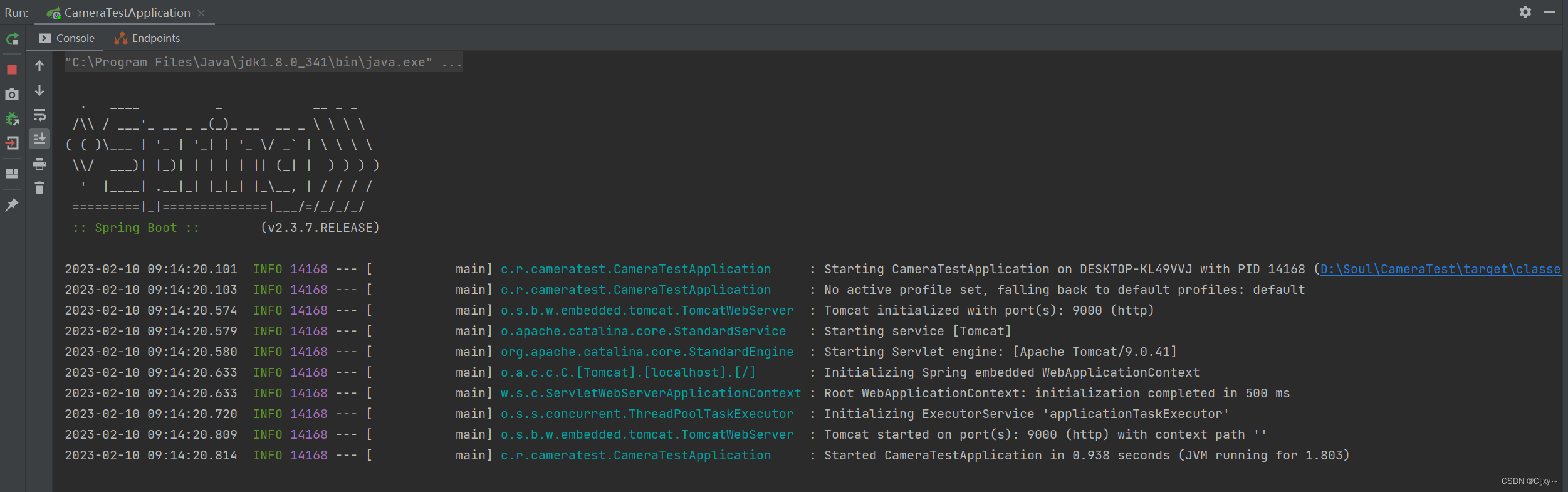Open the D:\Soul\CameraTest\target link

tap(1440, 269)
